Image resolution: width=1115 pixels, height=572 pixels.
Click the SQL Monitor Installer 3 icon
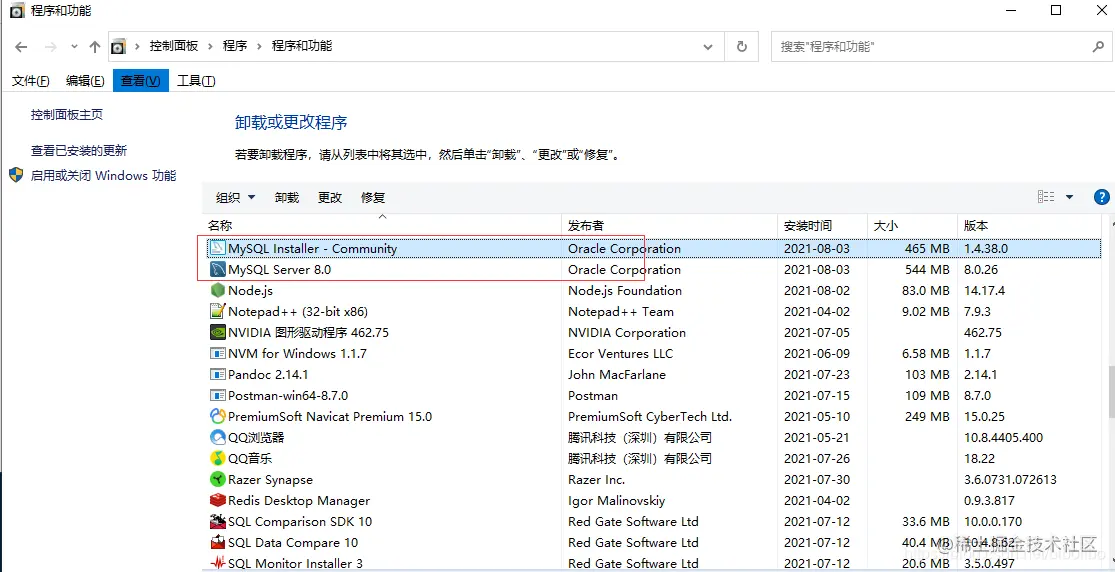pyautogui.click(x=218, y=563)
